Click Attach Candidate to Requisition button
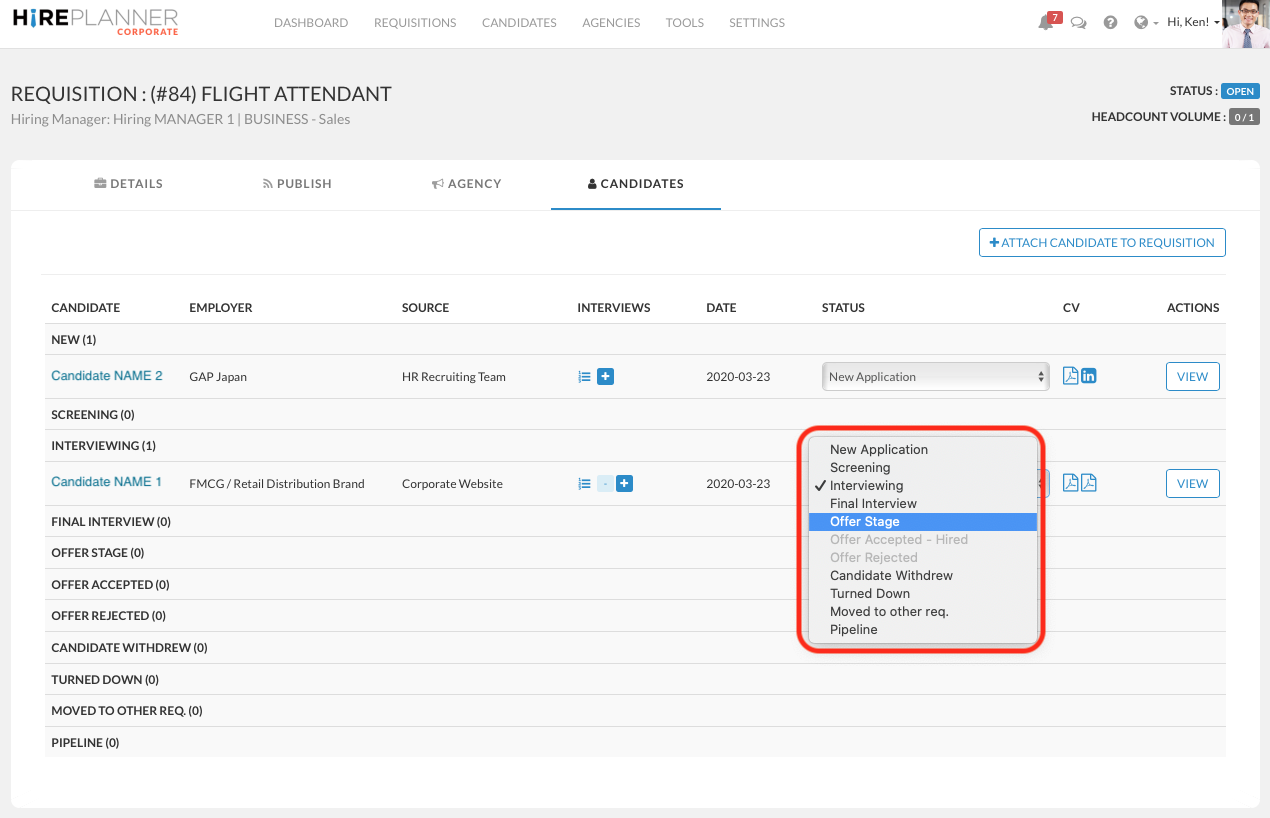Screen dimensions: 1270x818 1102,243
